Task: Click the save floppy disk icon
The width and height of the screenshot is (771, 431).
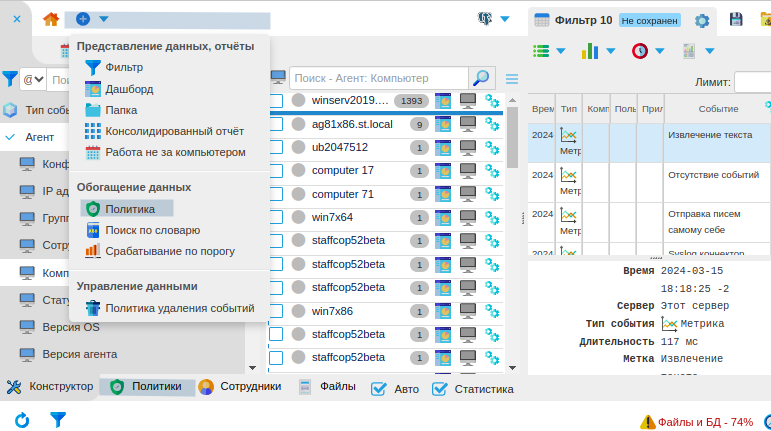Action: coord(736,21)
